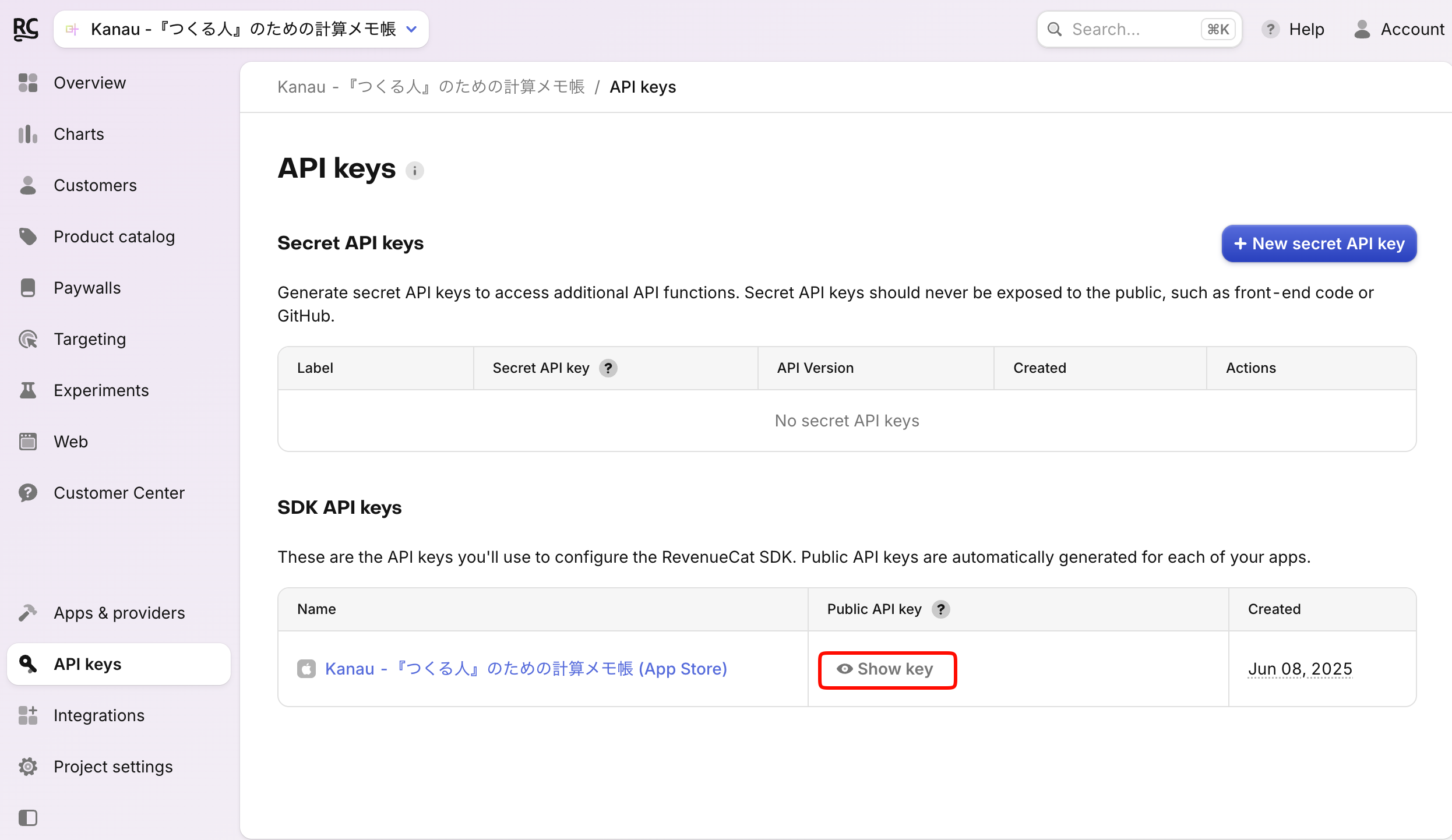Select API keys in sidebar
This screenshot has width=1452, height=840.
pyautogui.click(x=119, y=664)
